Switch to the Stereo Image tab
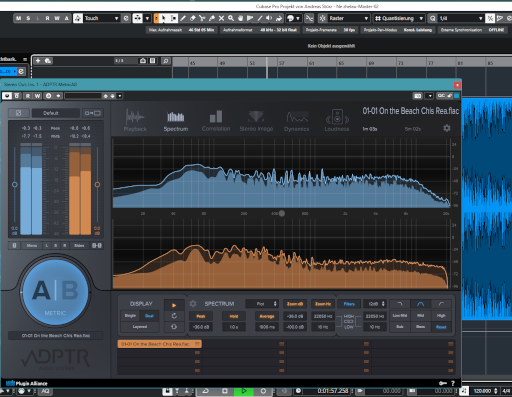Viewport: 512px width, 397px height. (x=256, y=120)
